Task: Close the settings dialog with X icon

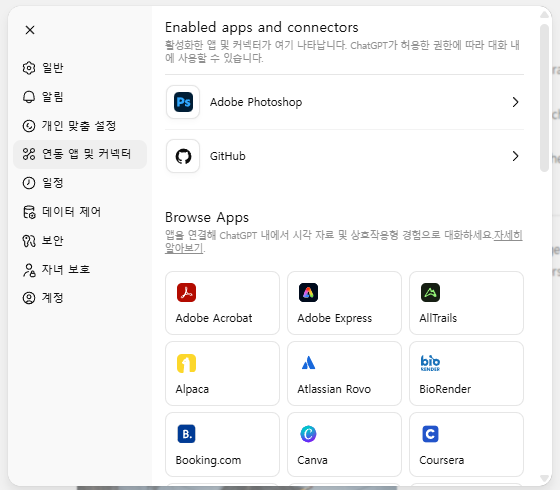Action: [30, 30]
